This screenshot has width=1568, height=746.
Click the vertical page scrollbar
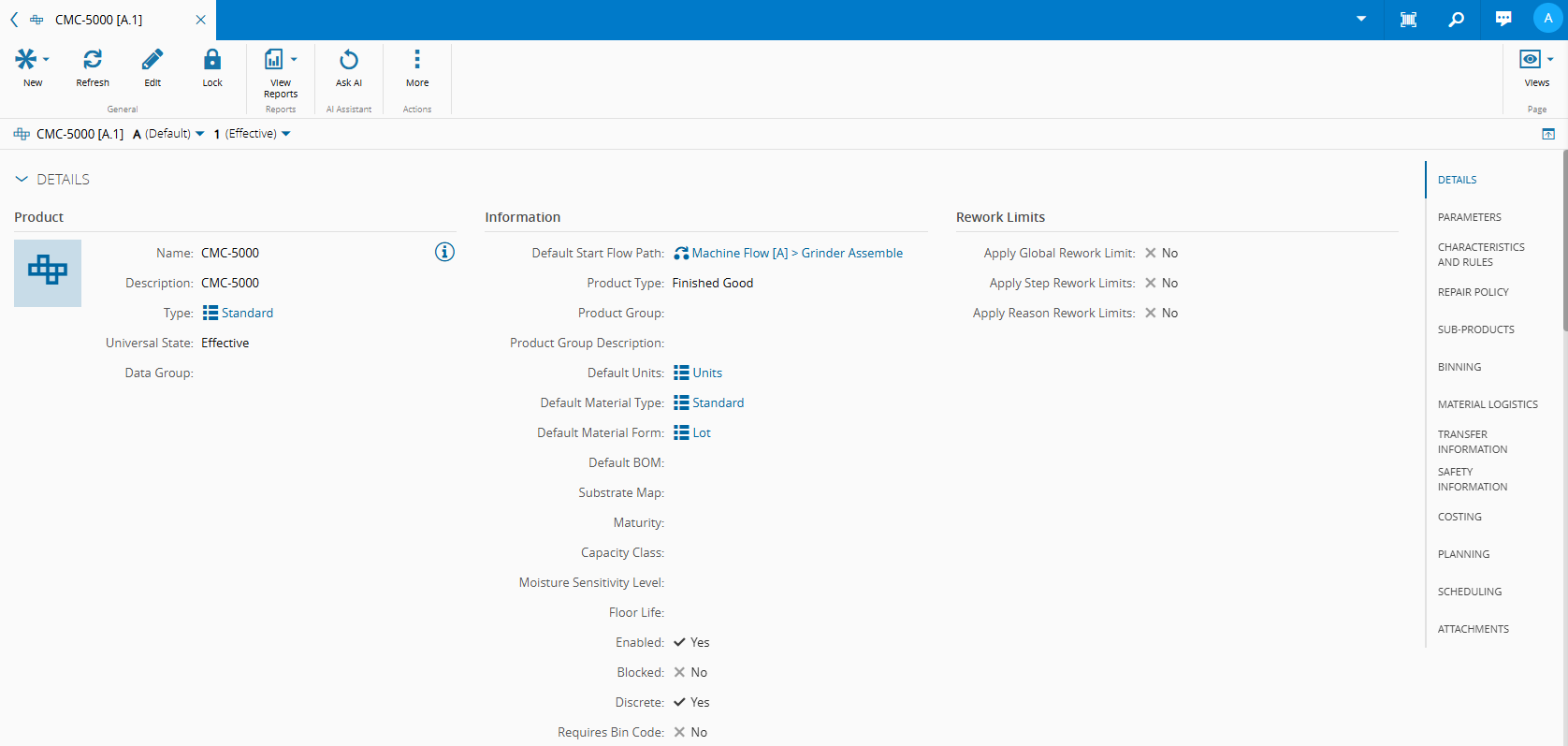tap(1564, 241)
